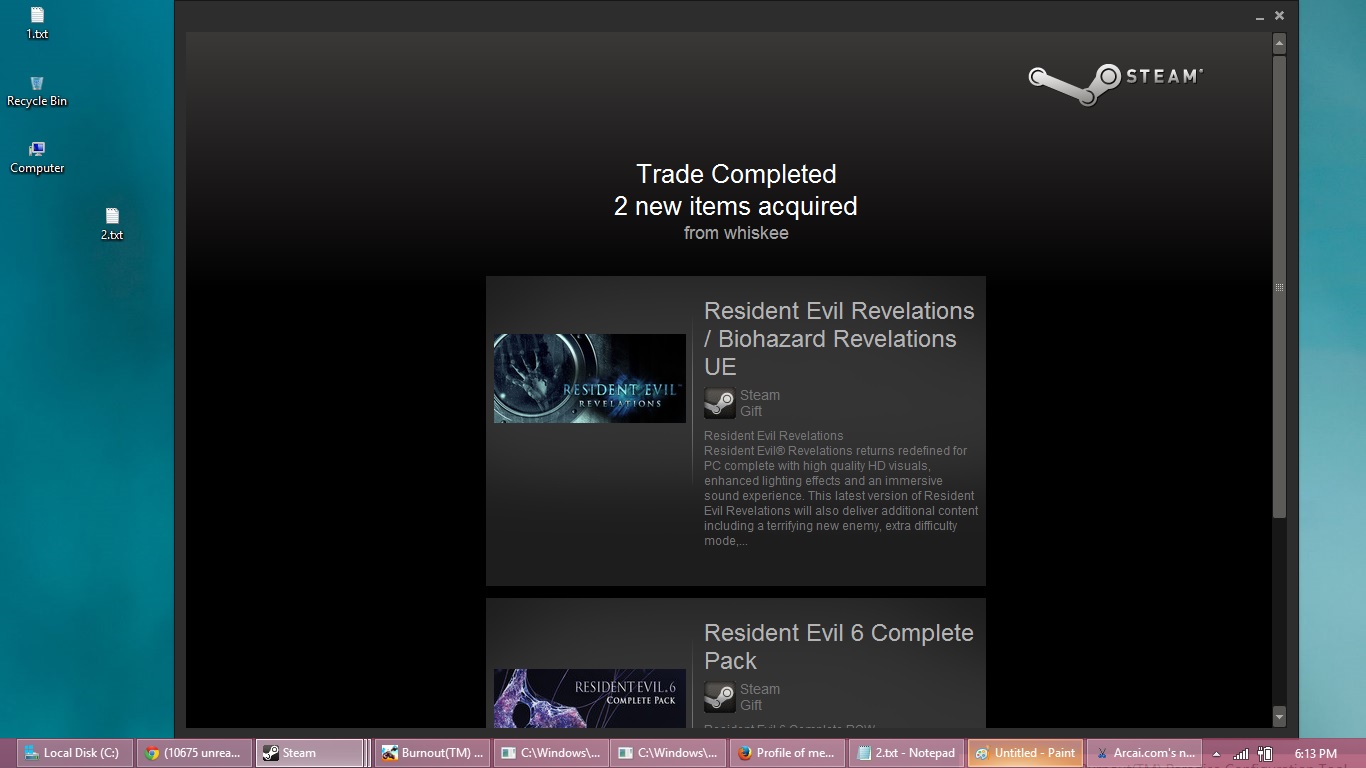This screenshot has height=768, width=1366.
Task: Open Resident Evil Revelations / Biohazard title
Action: 838,338
